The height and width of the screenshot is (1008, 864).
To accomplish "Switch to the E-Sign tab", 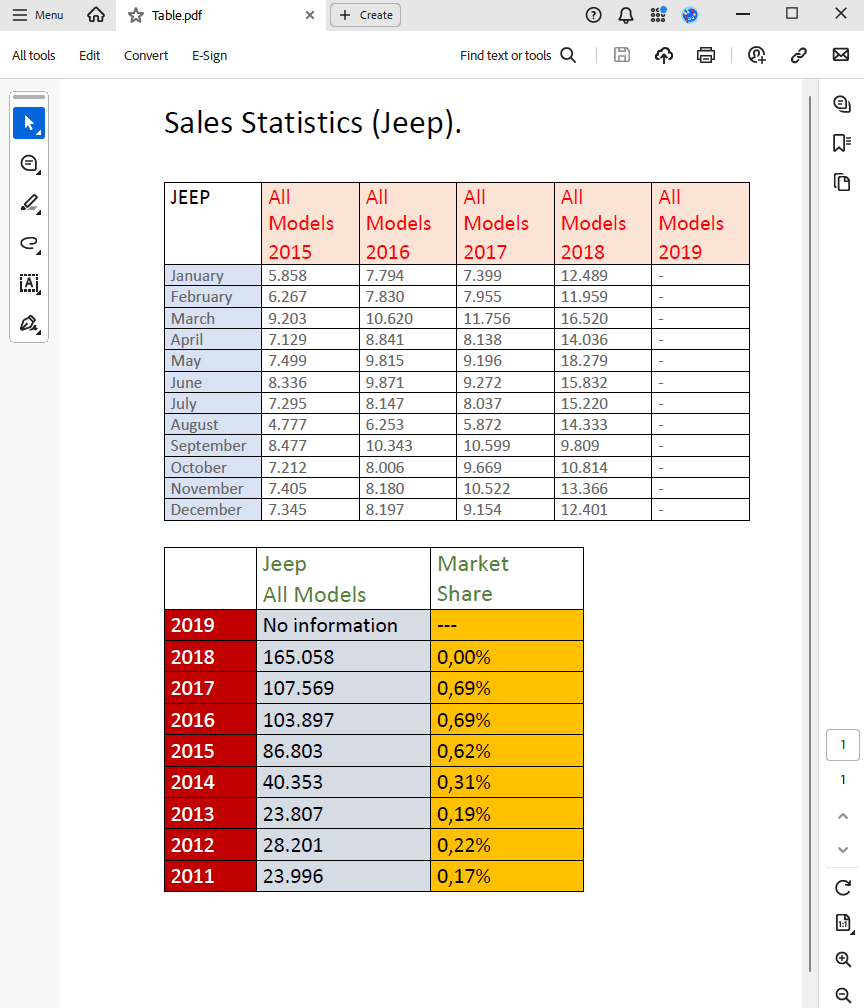I will (x=209, y=56).
